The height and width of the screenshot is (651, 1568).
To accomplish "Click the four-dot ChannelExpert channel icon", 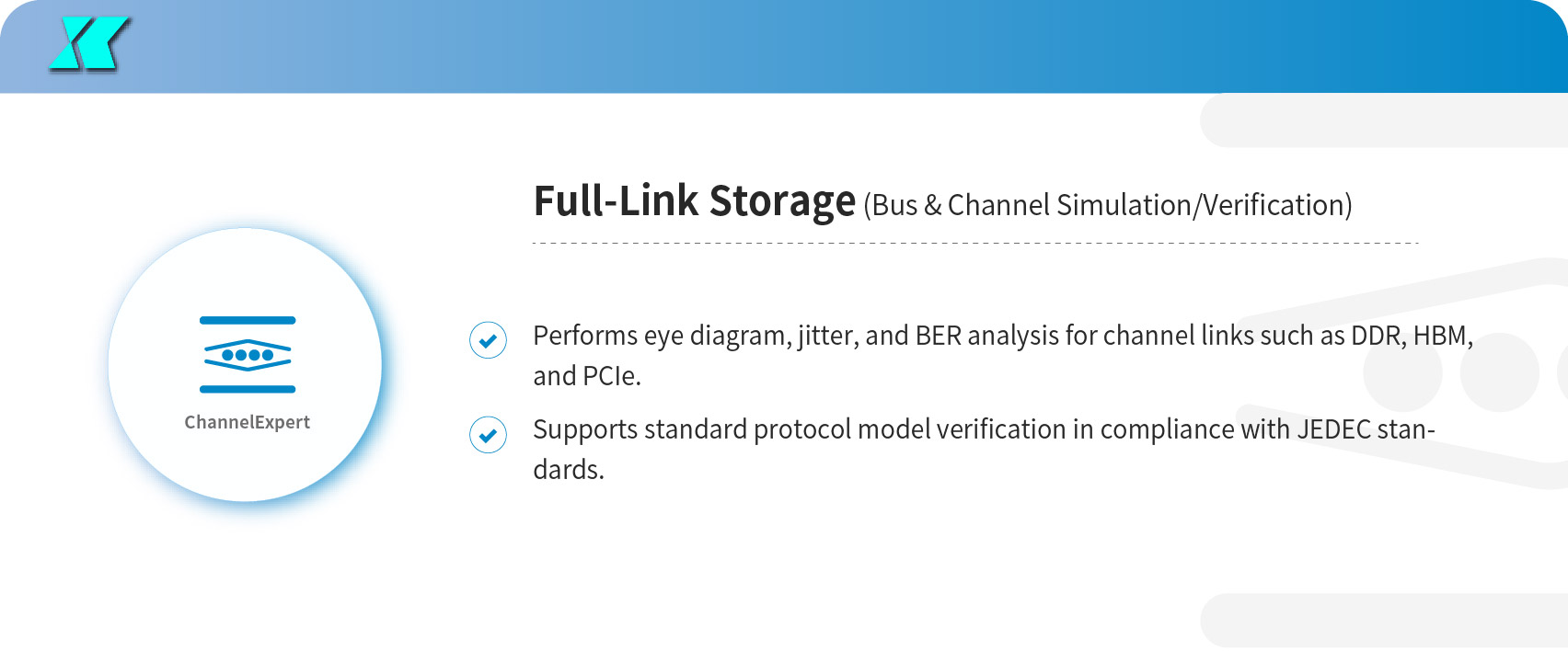I will tap(248, 355).
